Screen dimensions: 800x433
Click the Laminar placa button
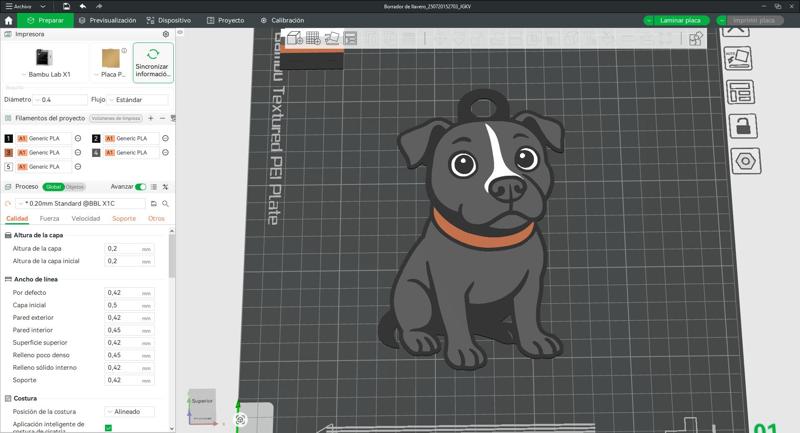(681, 20)
